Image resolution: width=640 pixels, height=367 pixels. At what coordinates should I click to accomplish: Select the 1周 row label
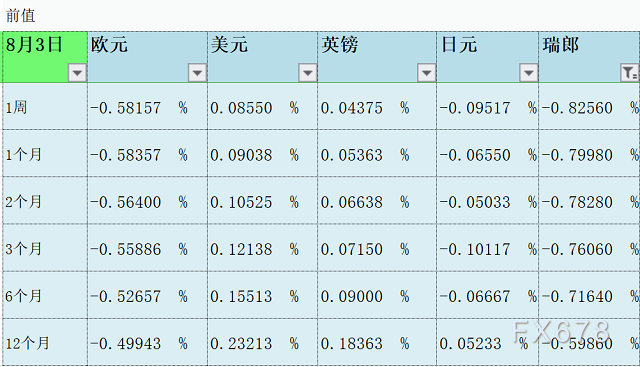[44, 107]
